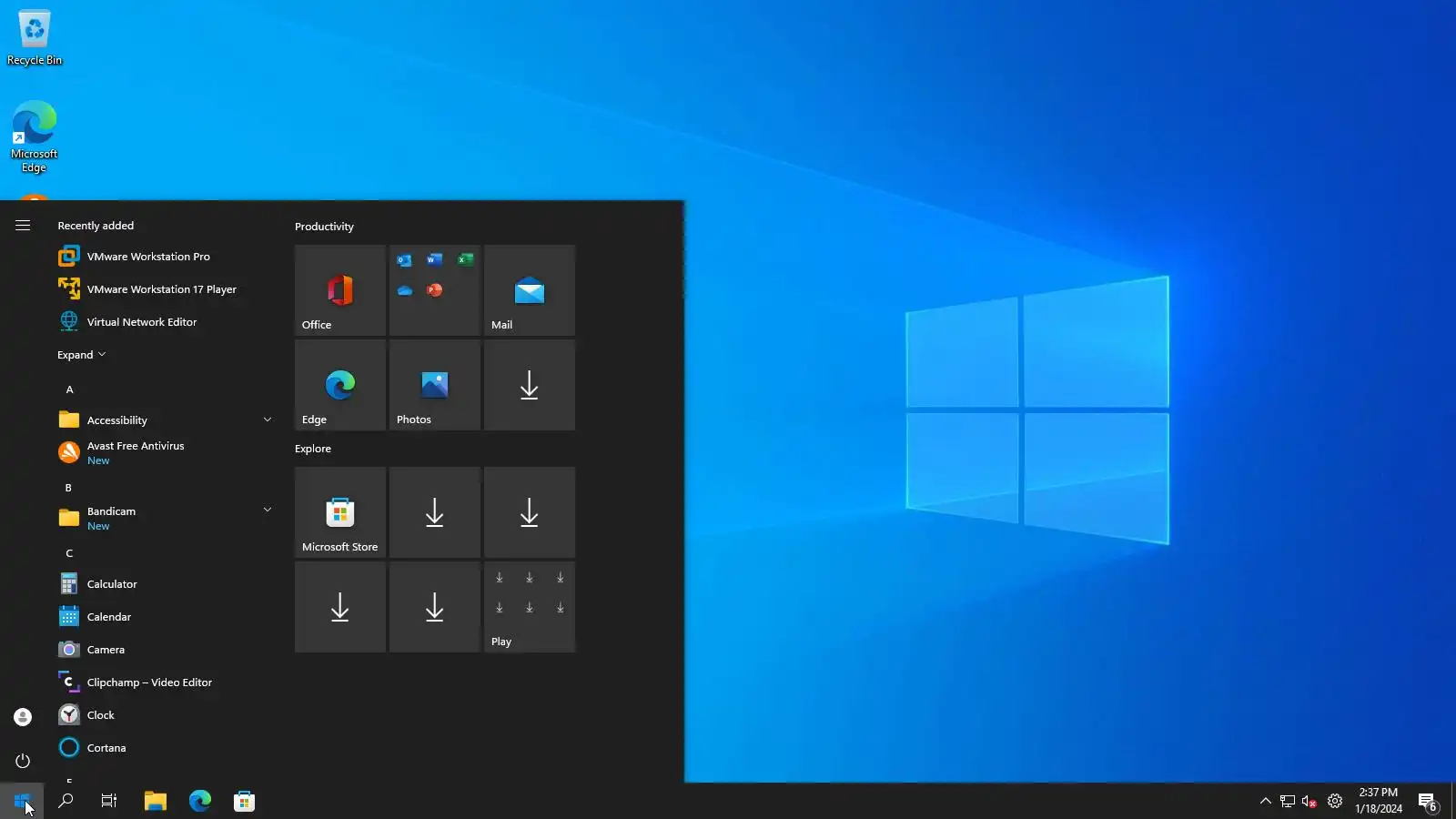Open the Photos tile

click(435, 385)
